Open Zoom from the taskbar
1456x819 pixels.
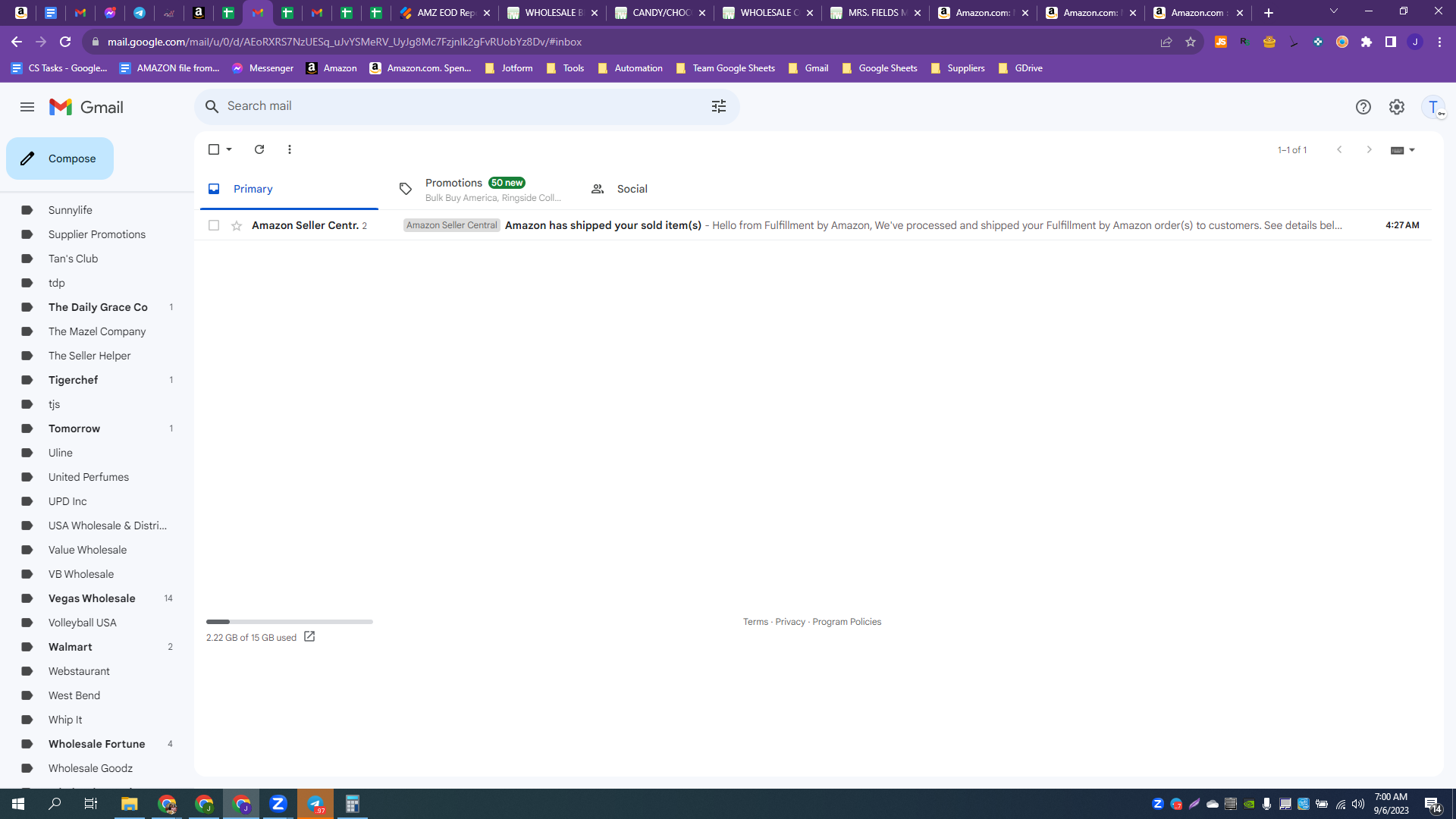click(278, 804)
